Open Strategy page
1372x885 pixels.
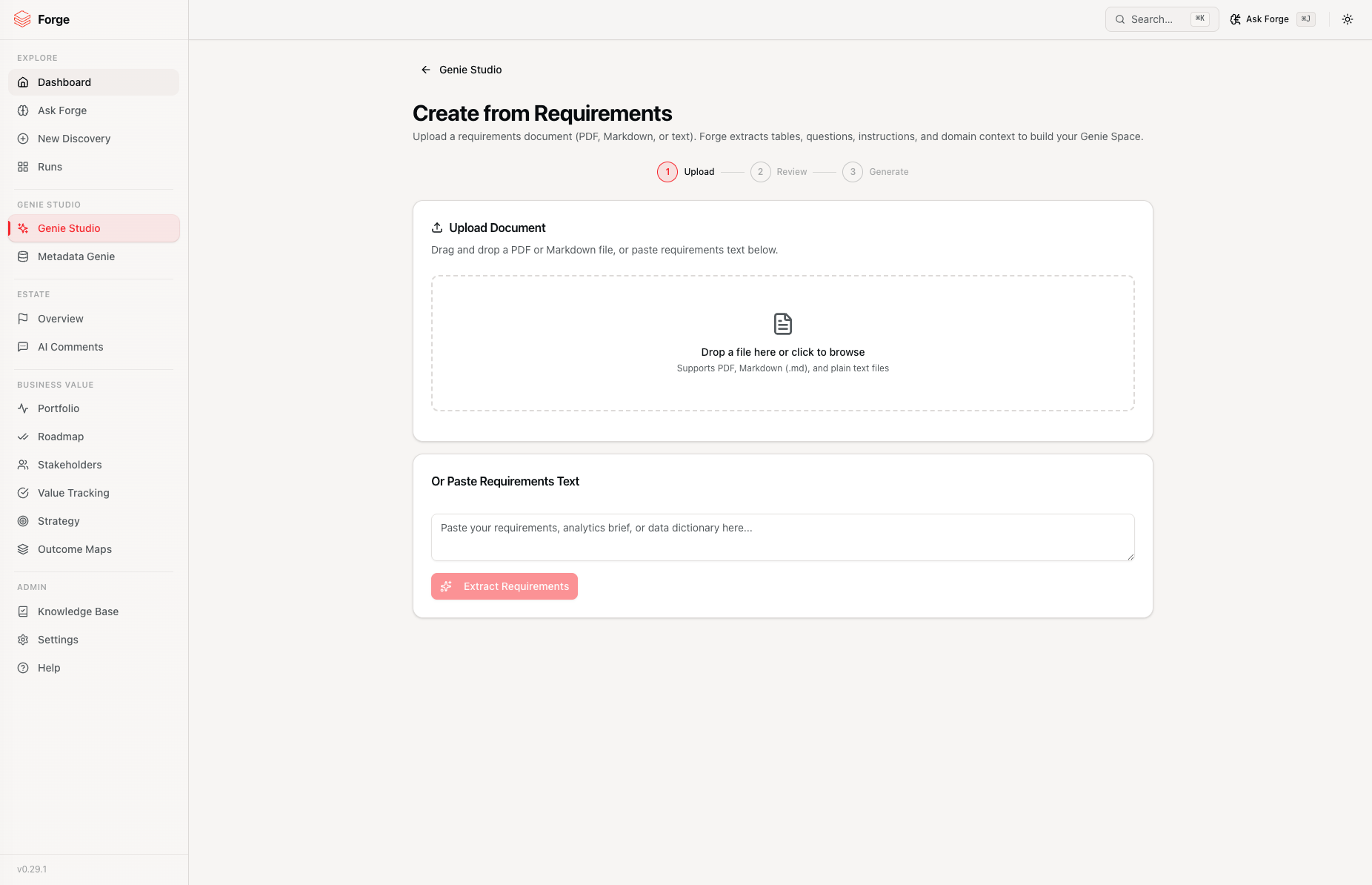click(93, 521)
